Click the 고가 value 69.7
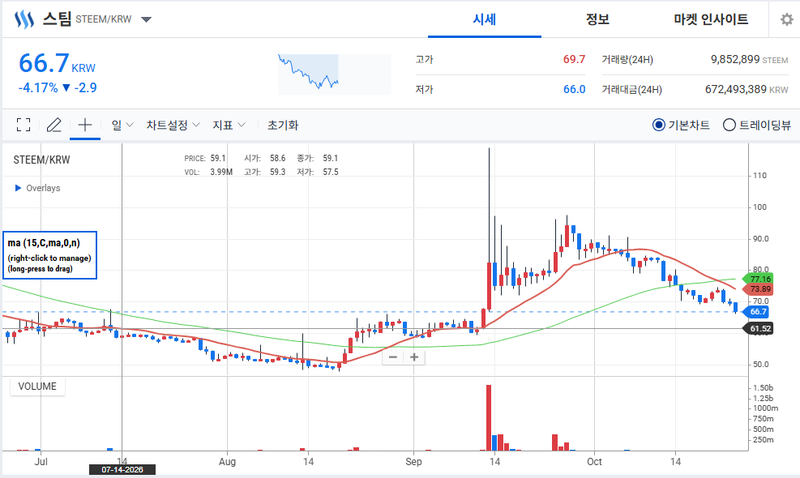The height and width of the screenshot is (478, 800). pos(574,59)
